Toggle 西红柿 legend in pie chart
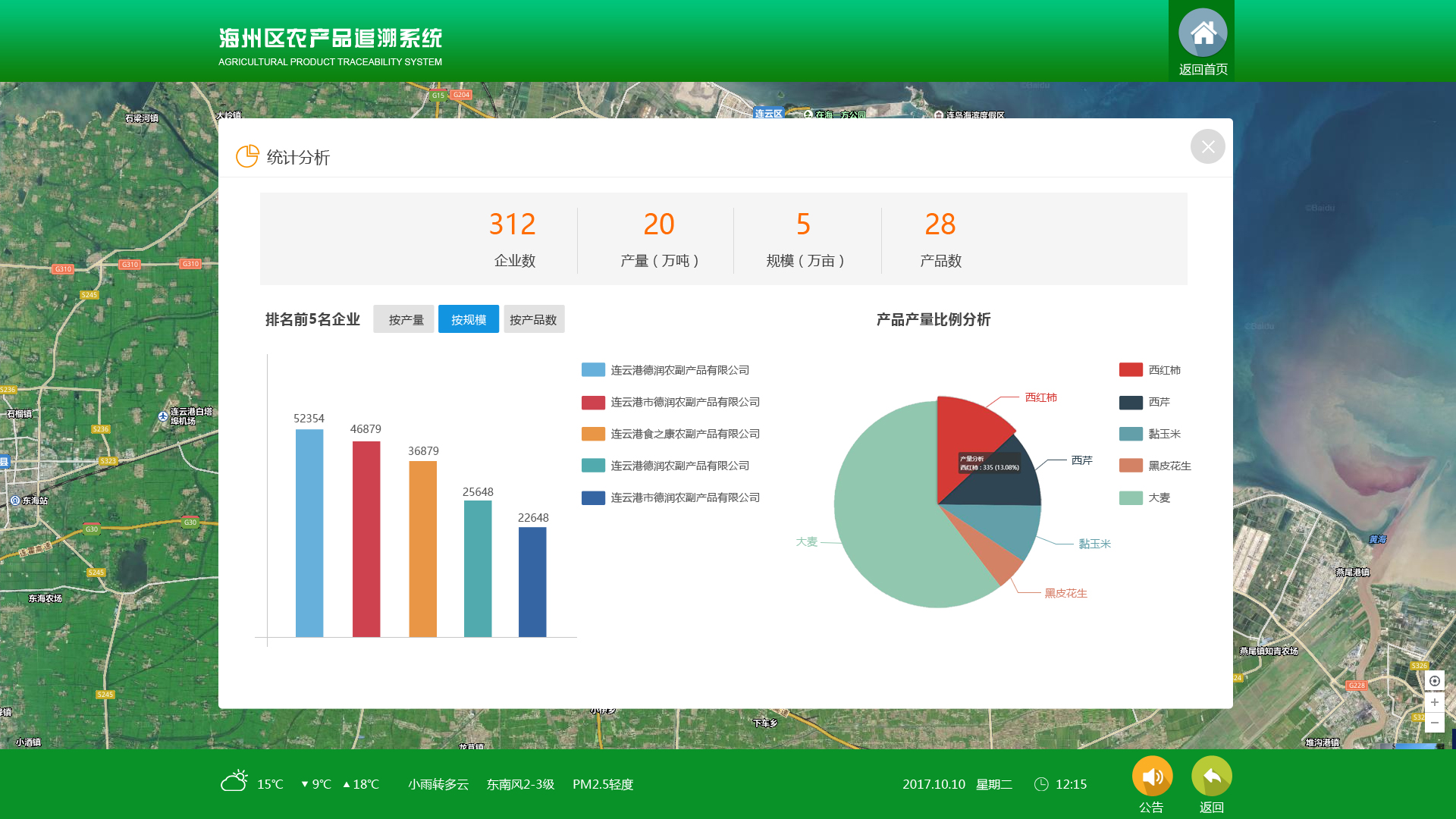Viewport: 1456px width, 819px height. coord(1131,370)
